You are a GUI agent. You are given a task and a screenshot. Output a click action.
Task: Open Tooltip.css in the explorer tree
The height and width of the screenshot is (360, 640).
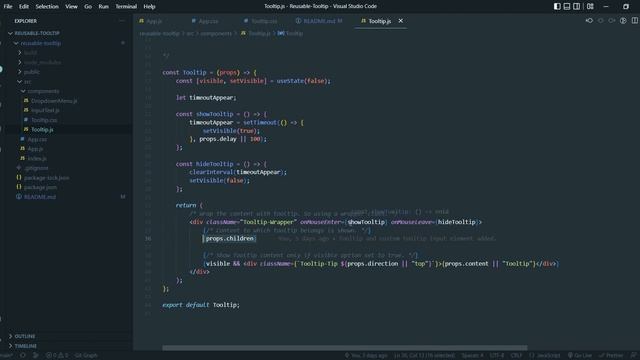point(44,120)
